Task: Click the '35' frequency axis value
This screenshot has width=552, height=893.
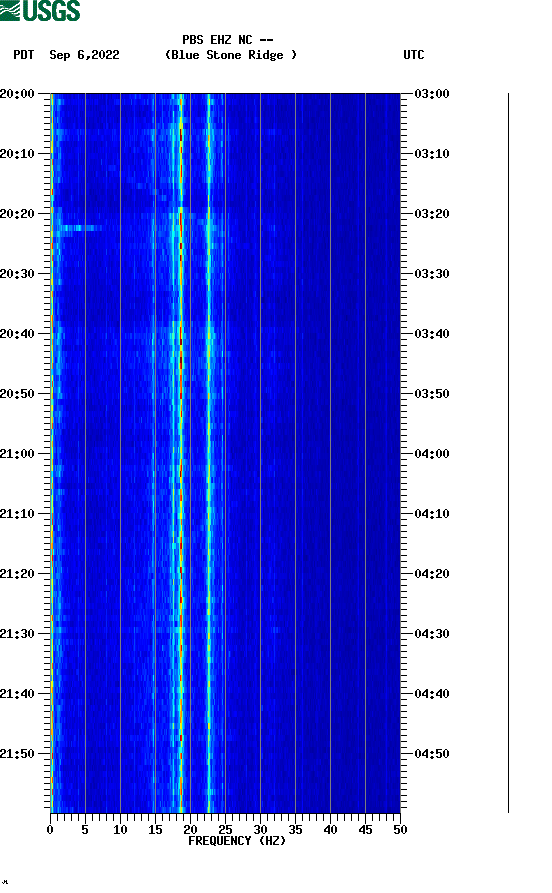Action: click(295, 830)
